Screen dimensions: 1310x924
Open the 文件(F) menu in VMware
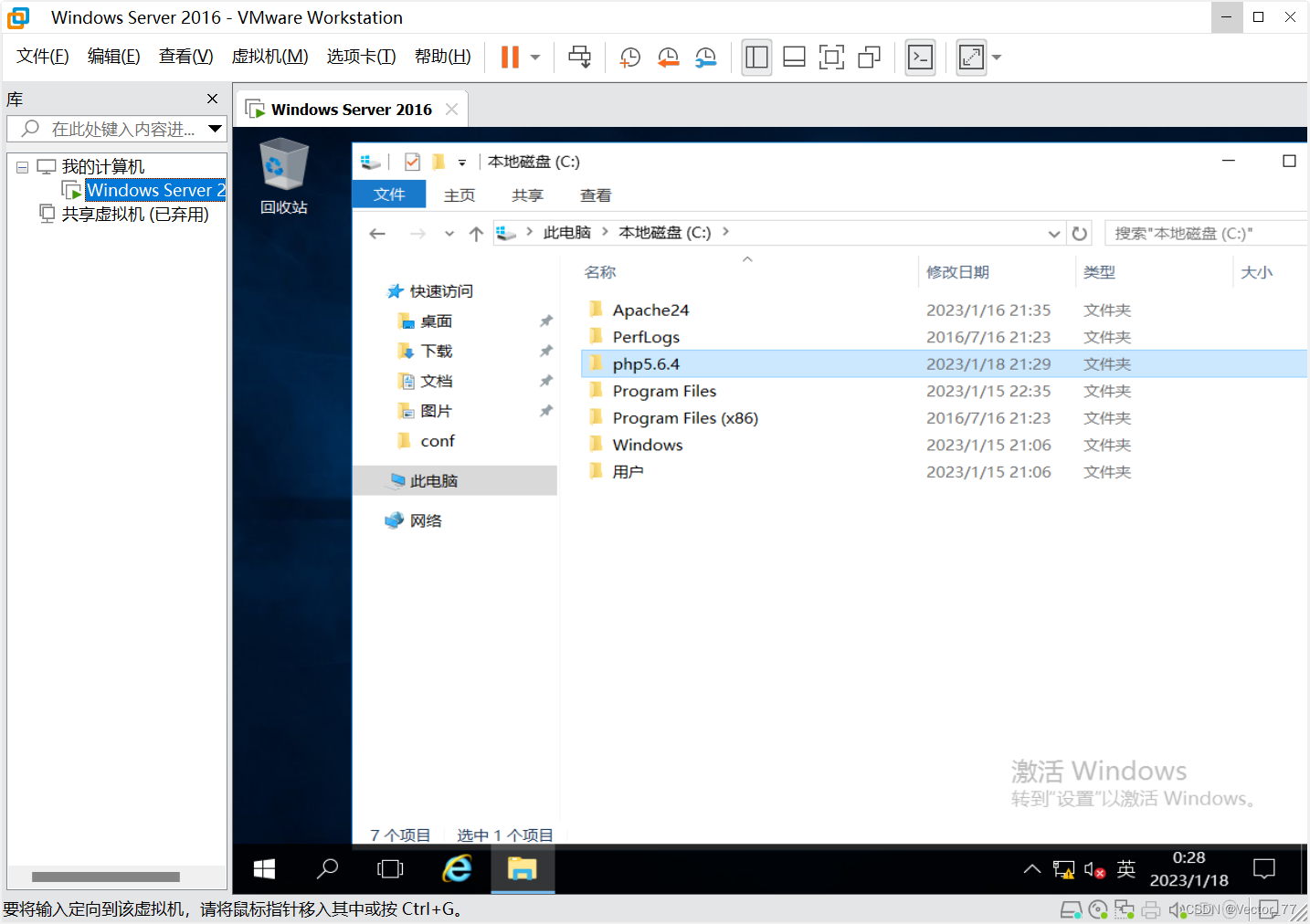coord(42,57)
